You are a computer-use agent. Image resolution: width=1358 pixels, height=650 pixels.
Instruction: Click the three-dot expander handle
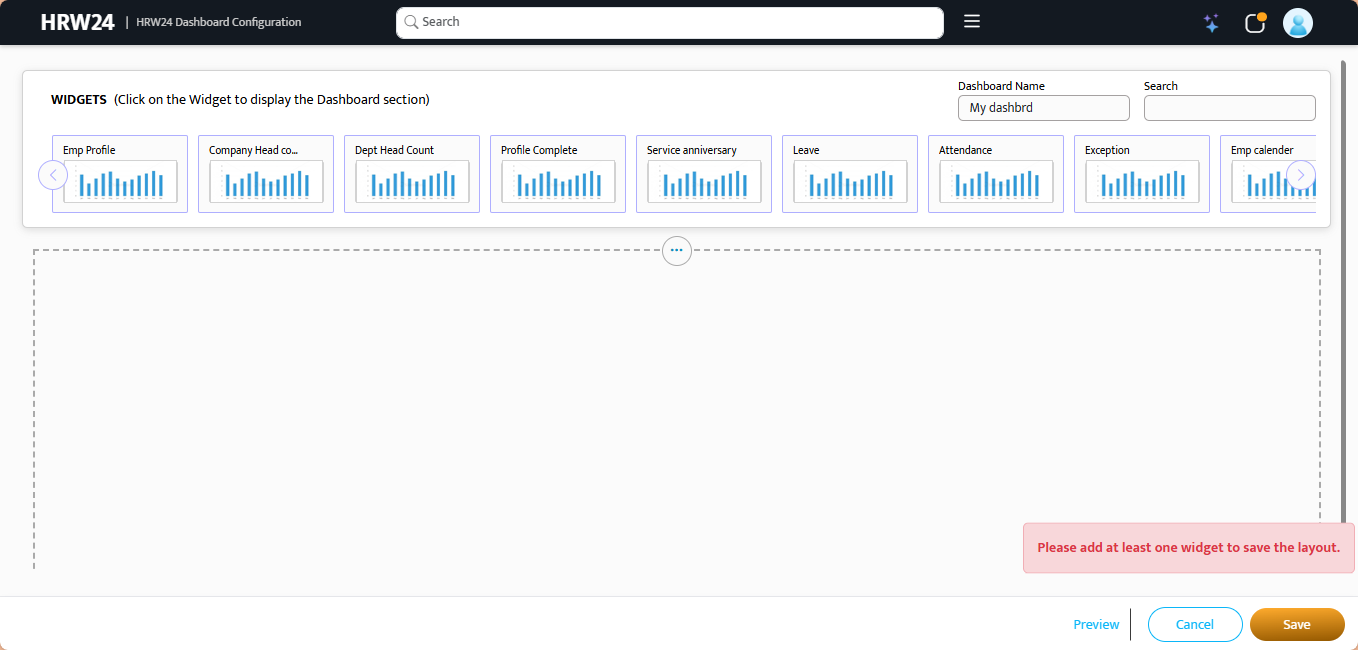coord(677,251)
